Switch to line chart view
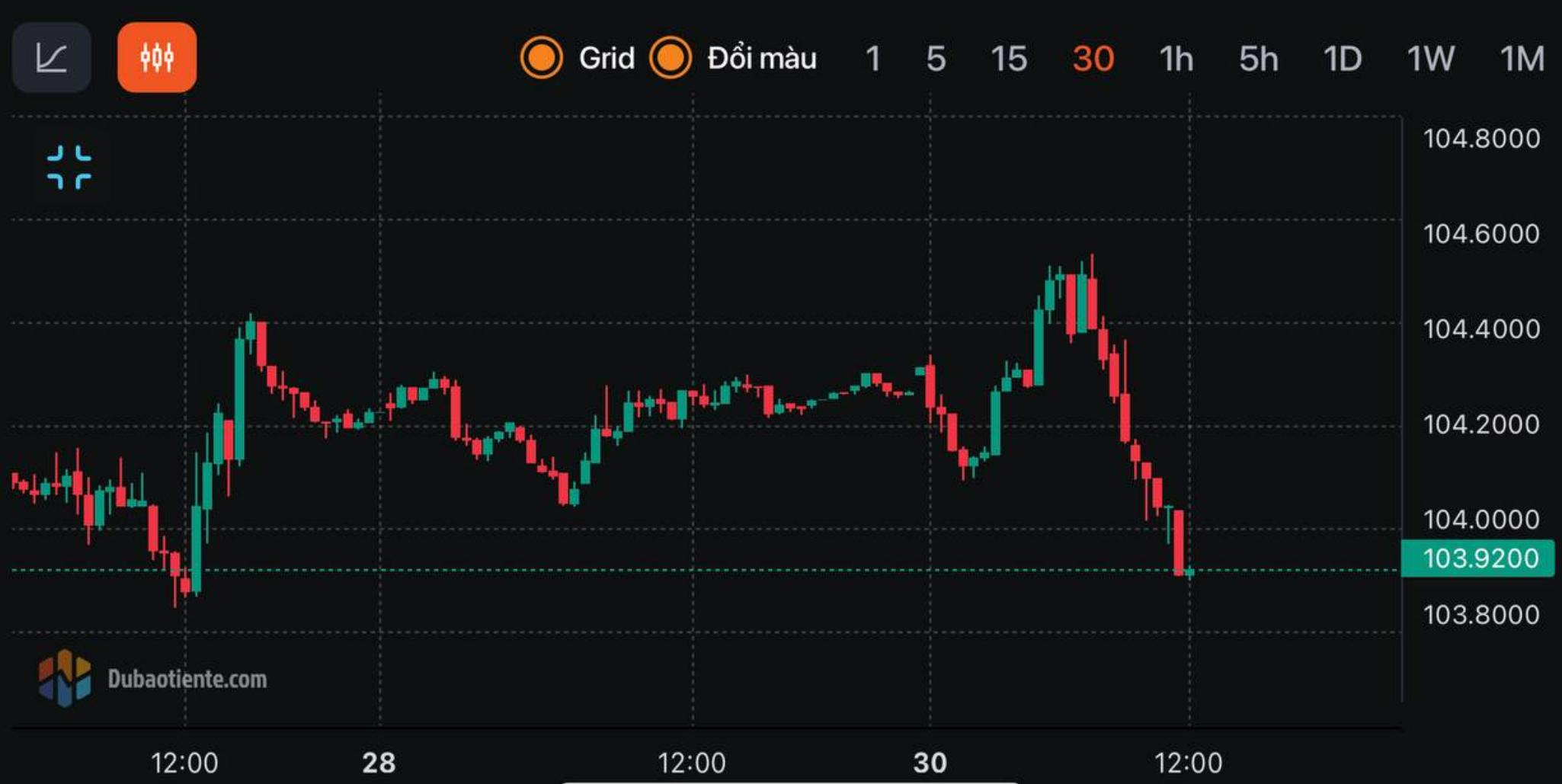Viewport: 1562px width, 784px height. pyautogui.click(x=51, y=58)
